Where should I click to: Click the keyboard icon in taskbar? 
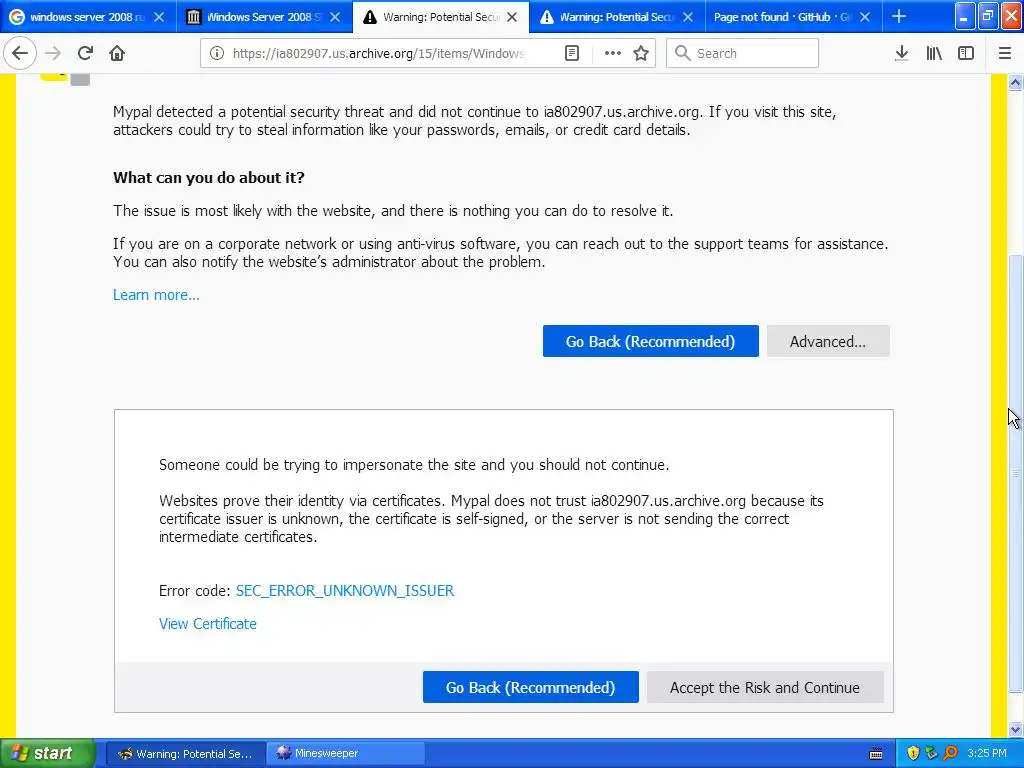click(x=876, y=754)
